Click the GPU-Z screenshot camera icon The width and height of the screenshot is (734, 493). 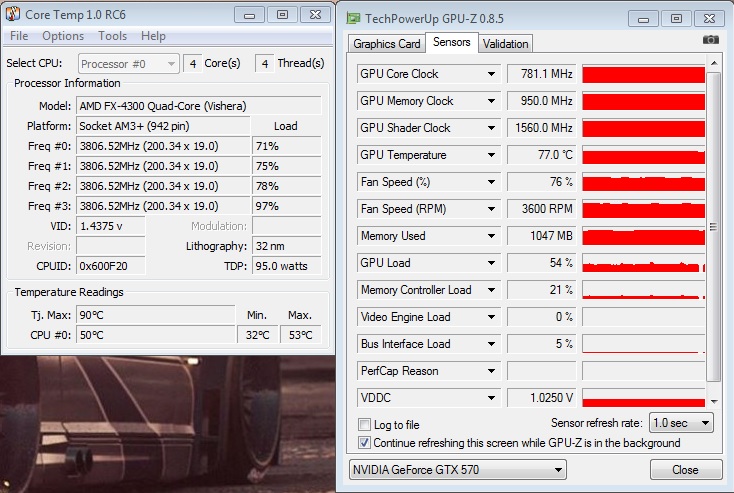click(x=711, y=40)
